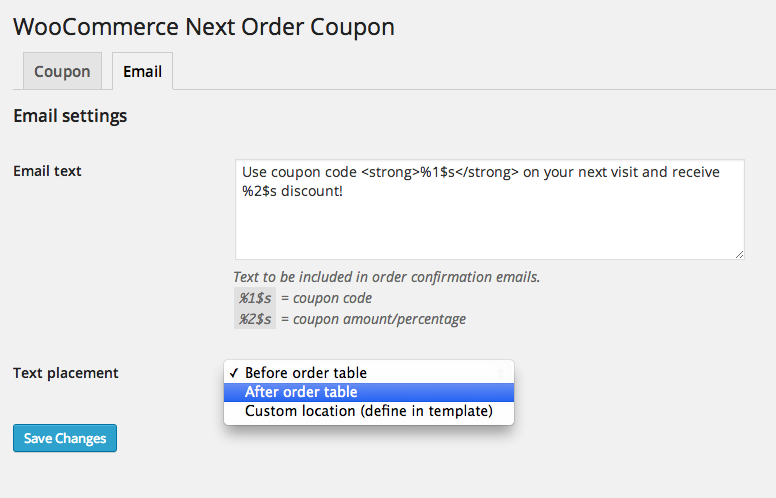776x498 pixels.
Task: Click the '= coupon amount/percentage' description
Action: point(373,319)
